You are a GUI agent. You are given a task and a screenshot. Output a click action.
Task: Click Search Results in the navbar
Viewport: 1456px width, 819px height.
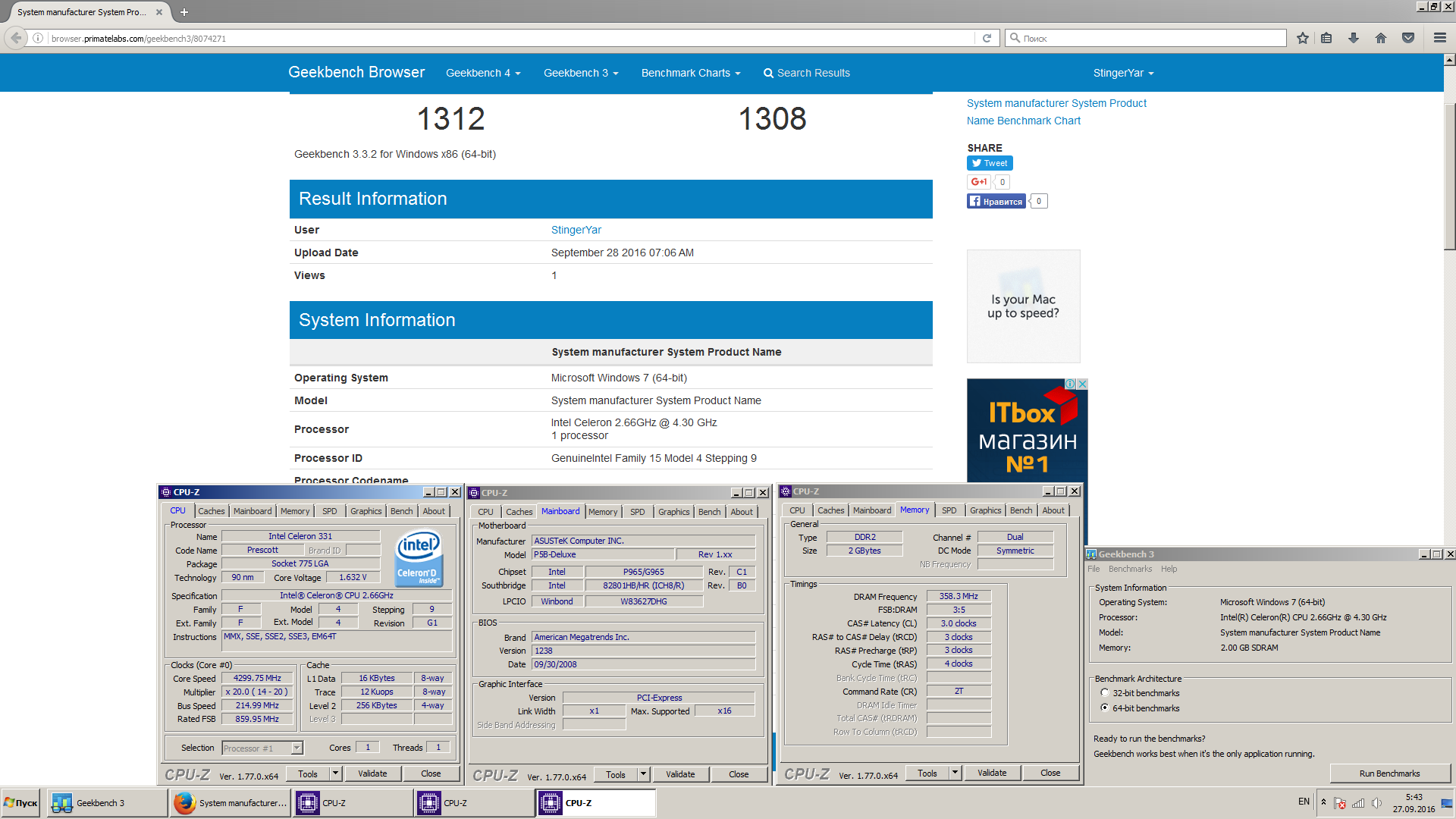point(806,73)
